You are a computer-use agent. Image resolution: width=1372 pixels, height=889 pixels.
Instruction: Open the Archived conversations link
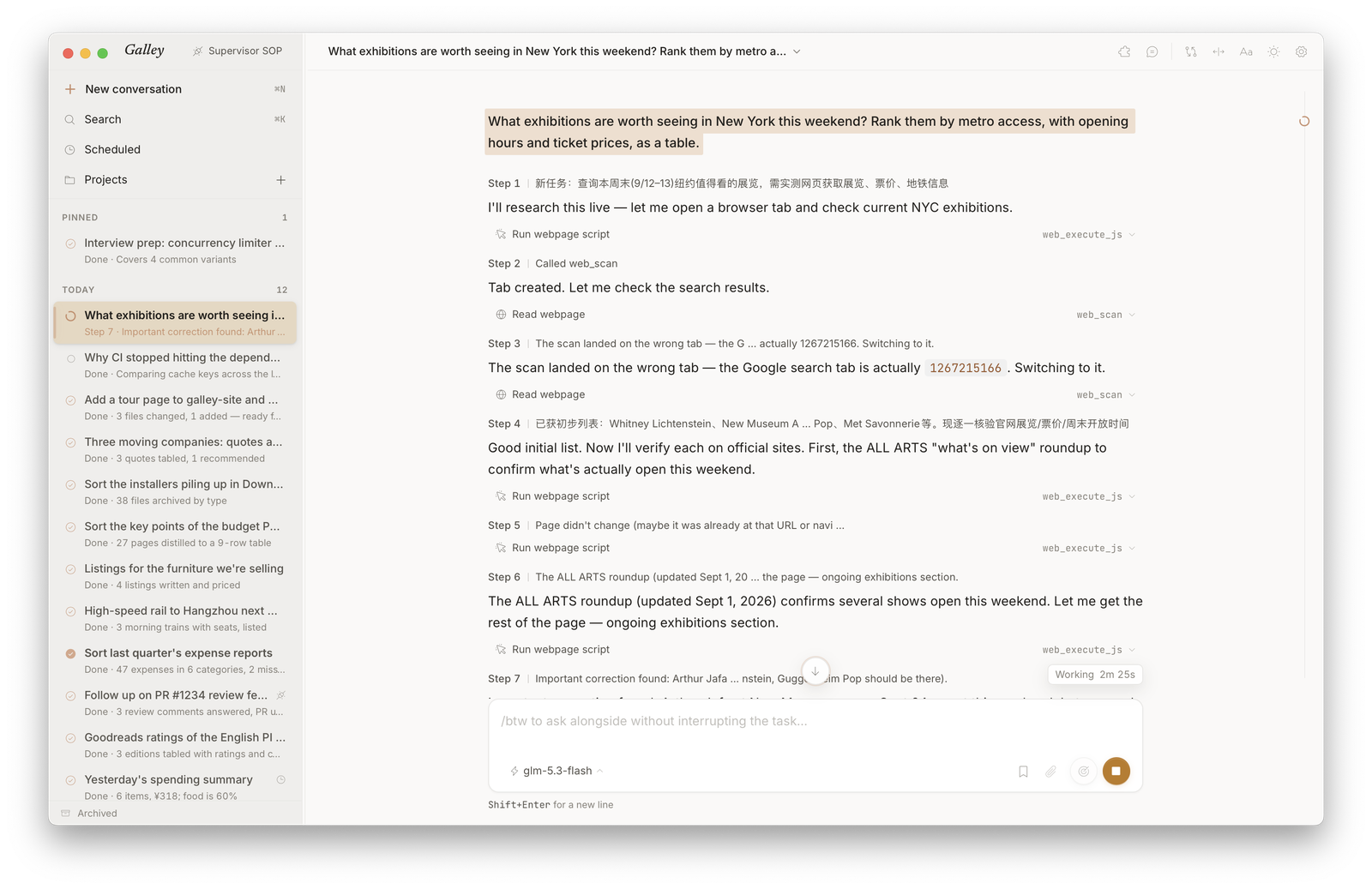coord(89,814)
